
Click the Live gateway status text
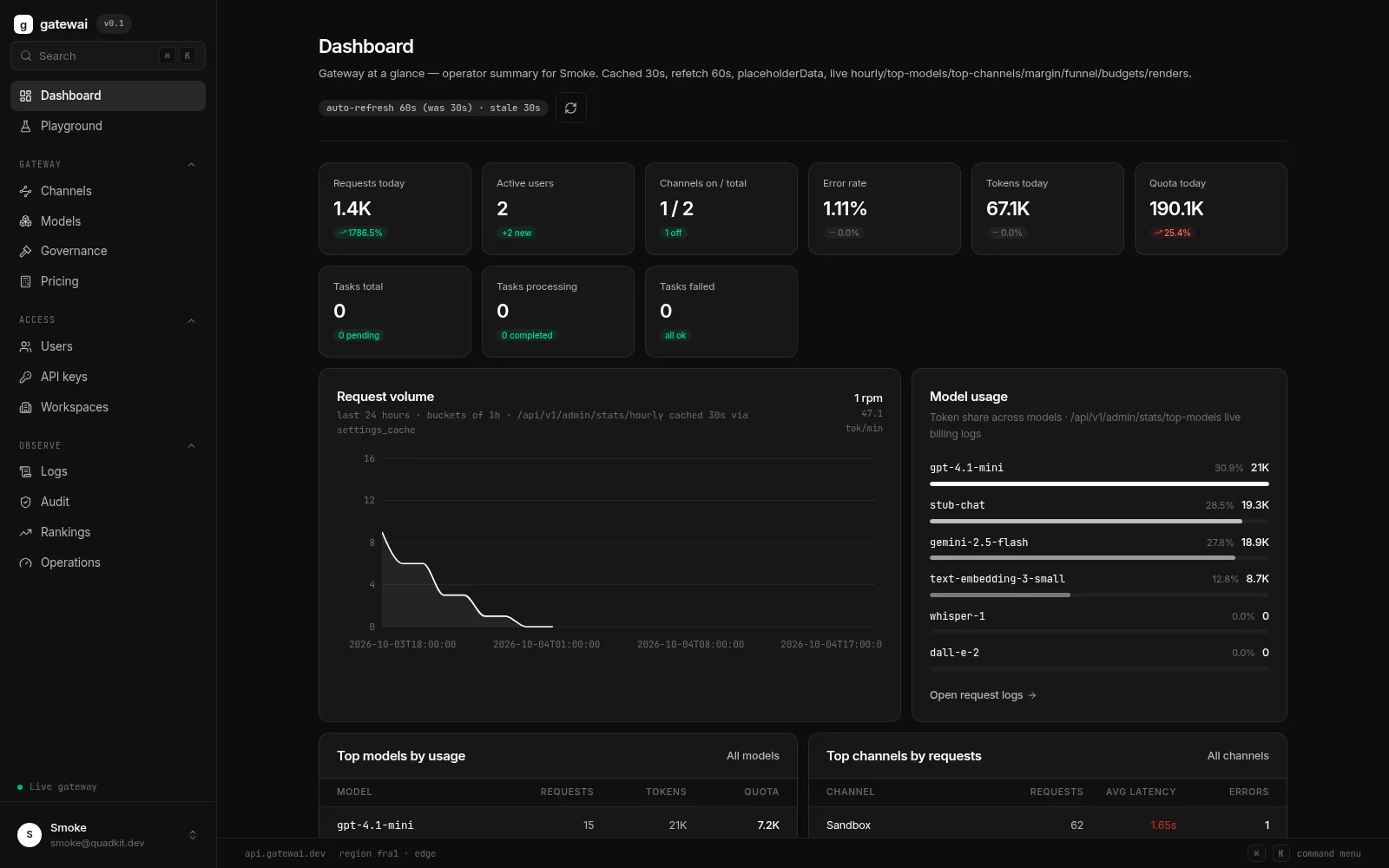coord(63,787)
